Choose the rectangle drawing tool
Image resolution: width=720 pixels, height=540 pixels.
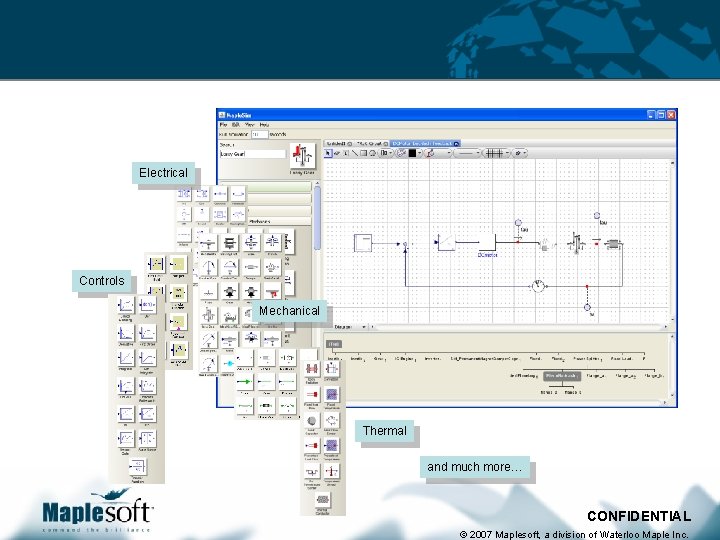(363, 153)
